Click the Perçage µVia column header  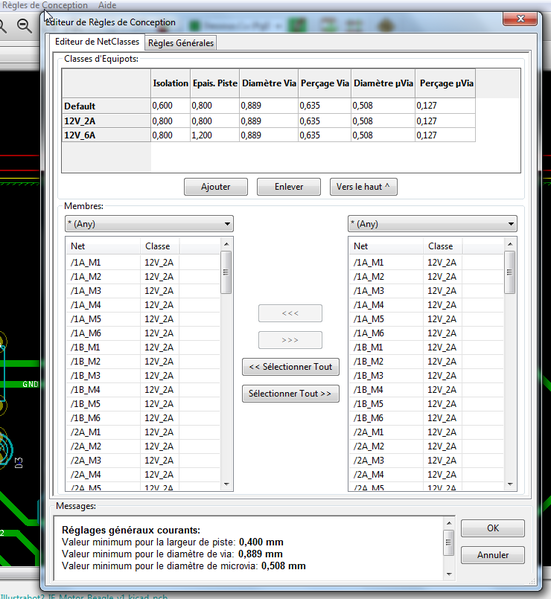(446, 83)
